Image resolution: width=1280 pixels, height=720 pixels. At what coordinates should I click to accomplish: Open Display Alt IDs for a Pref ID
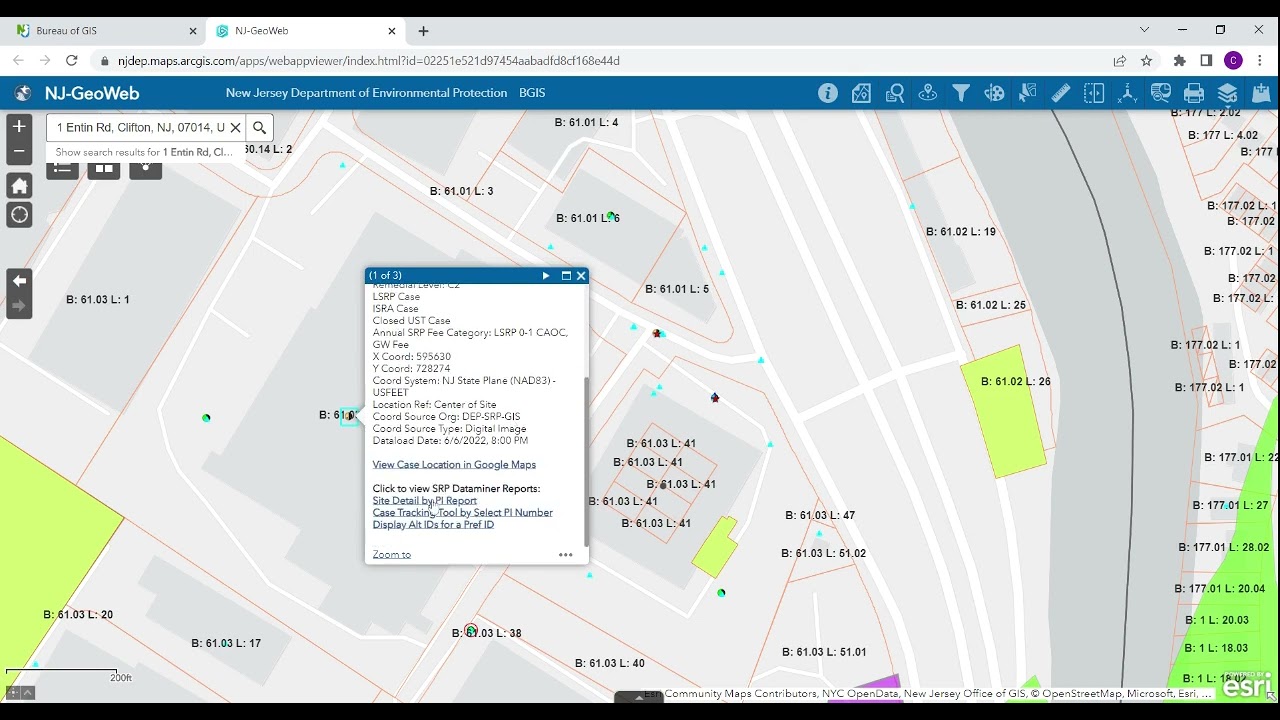click(433, 524)
